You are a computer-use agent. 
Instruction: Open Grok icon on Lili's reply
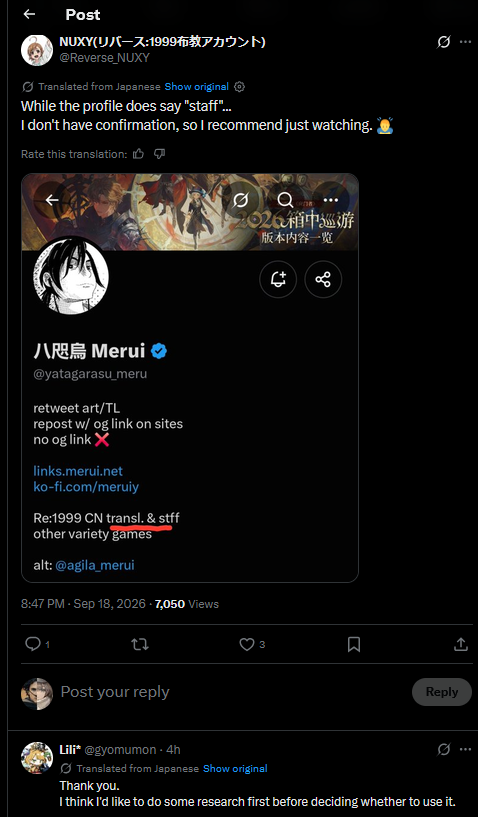443,749
